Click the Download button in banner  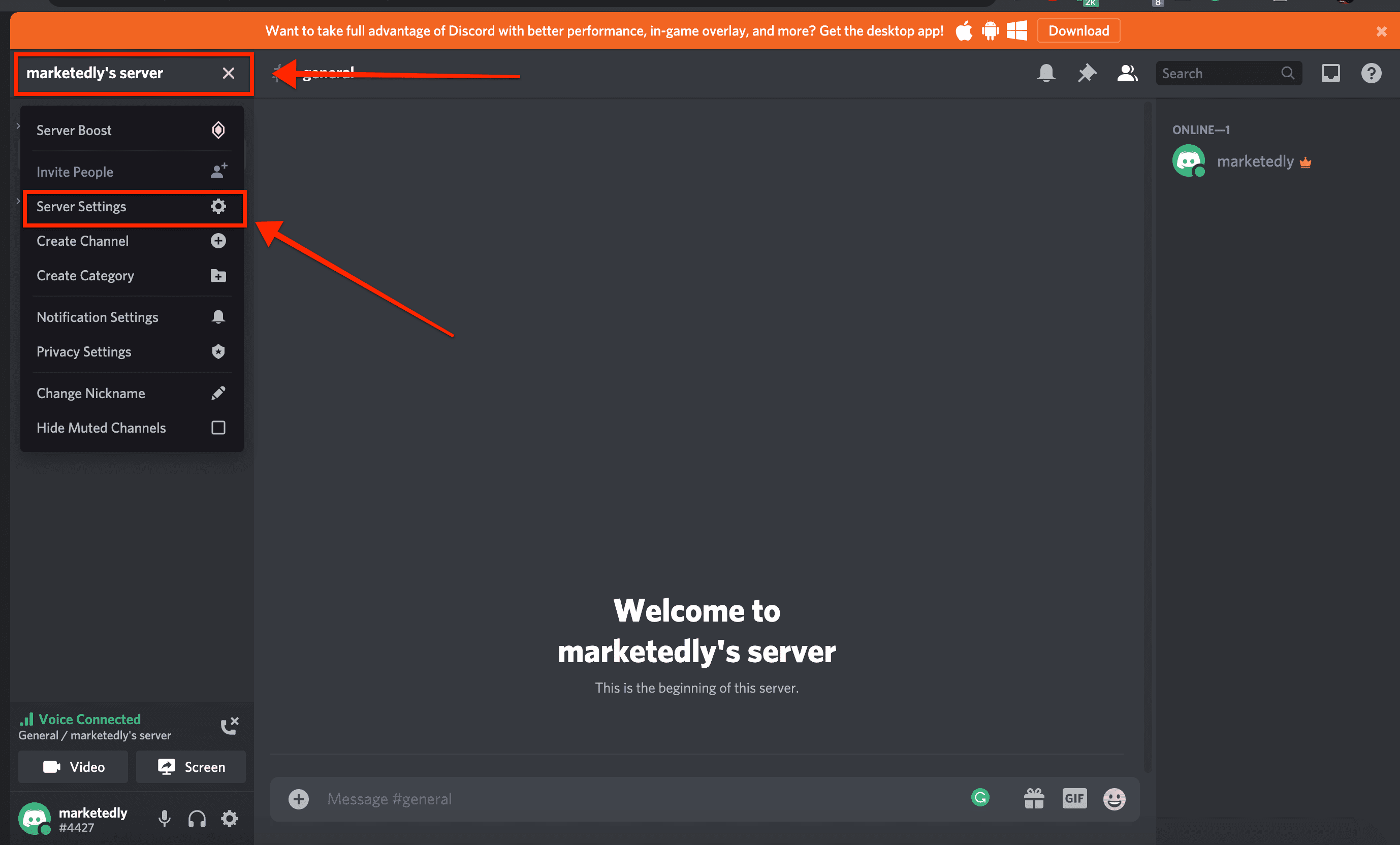(x=1078, y=30)
